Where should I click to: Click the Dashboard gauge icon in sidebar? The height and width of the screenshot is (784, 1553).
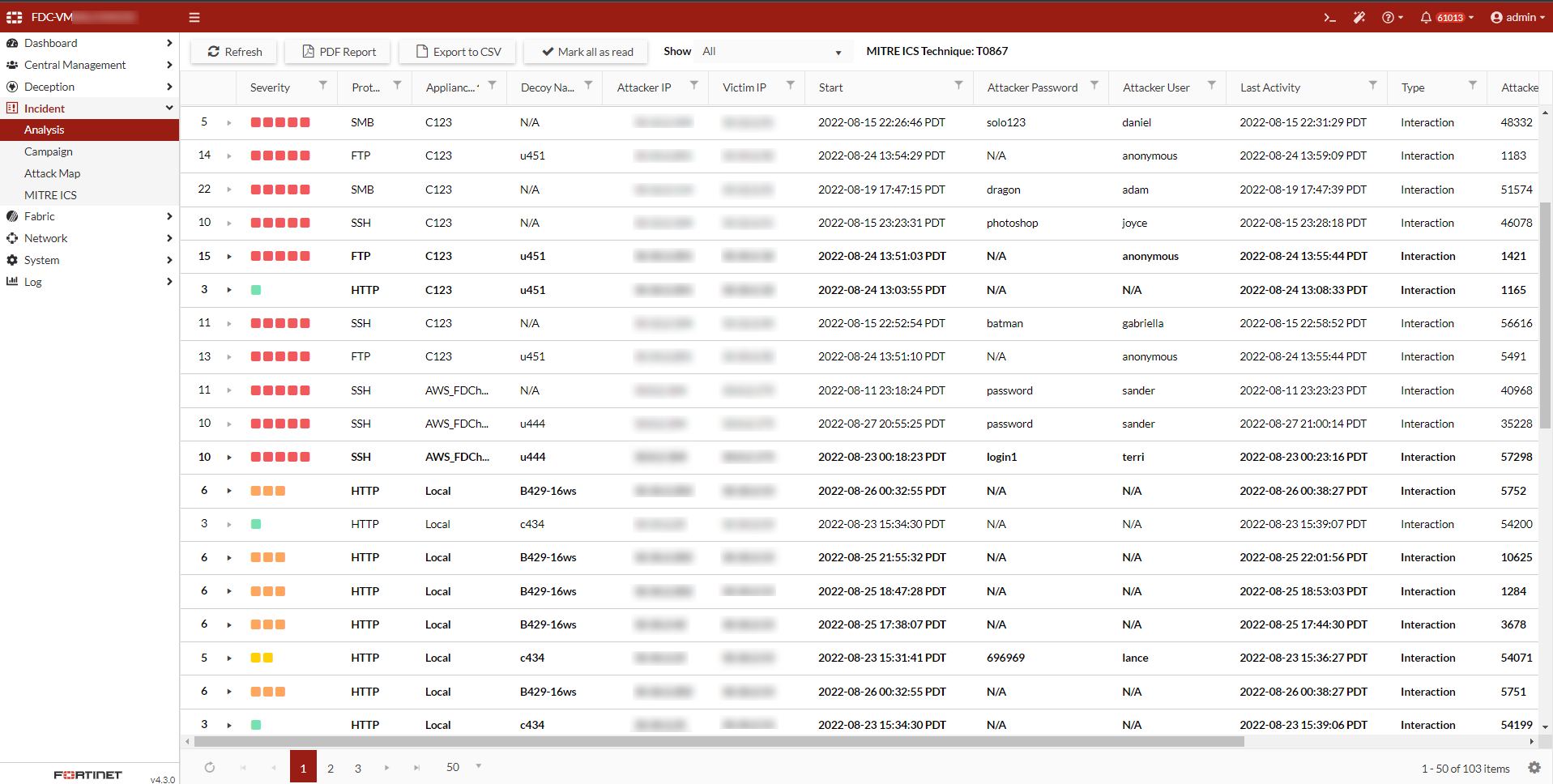click(12, 43)
